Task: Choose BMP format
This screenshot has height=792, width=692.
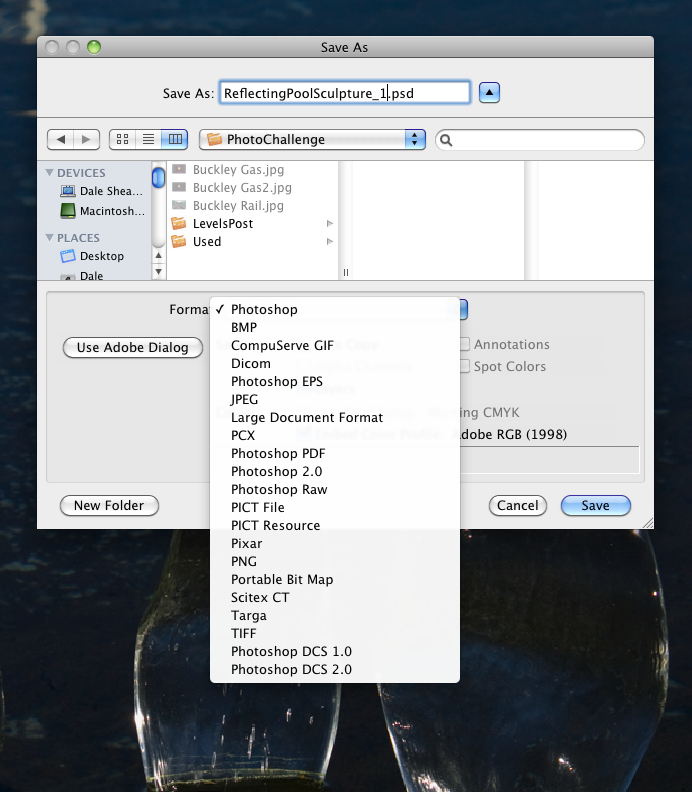Action: [x=334, y=327]
